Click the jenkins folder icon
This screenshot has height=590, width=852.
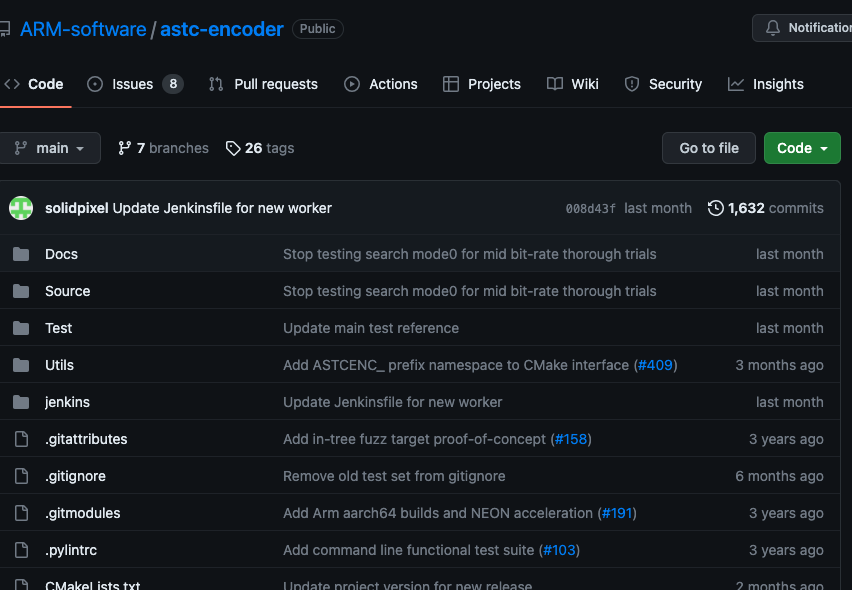click(21, 402)
